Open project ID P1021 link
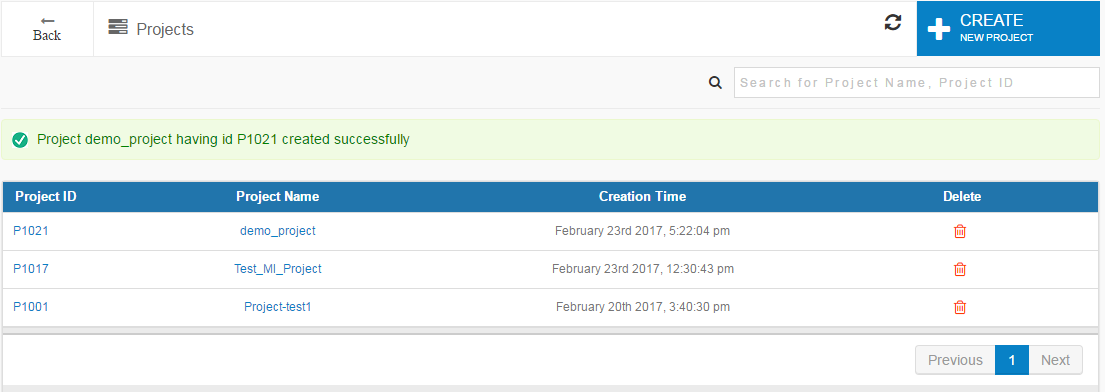1105x392 pixels. [x=31, y=231]
